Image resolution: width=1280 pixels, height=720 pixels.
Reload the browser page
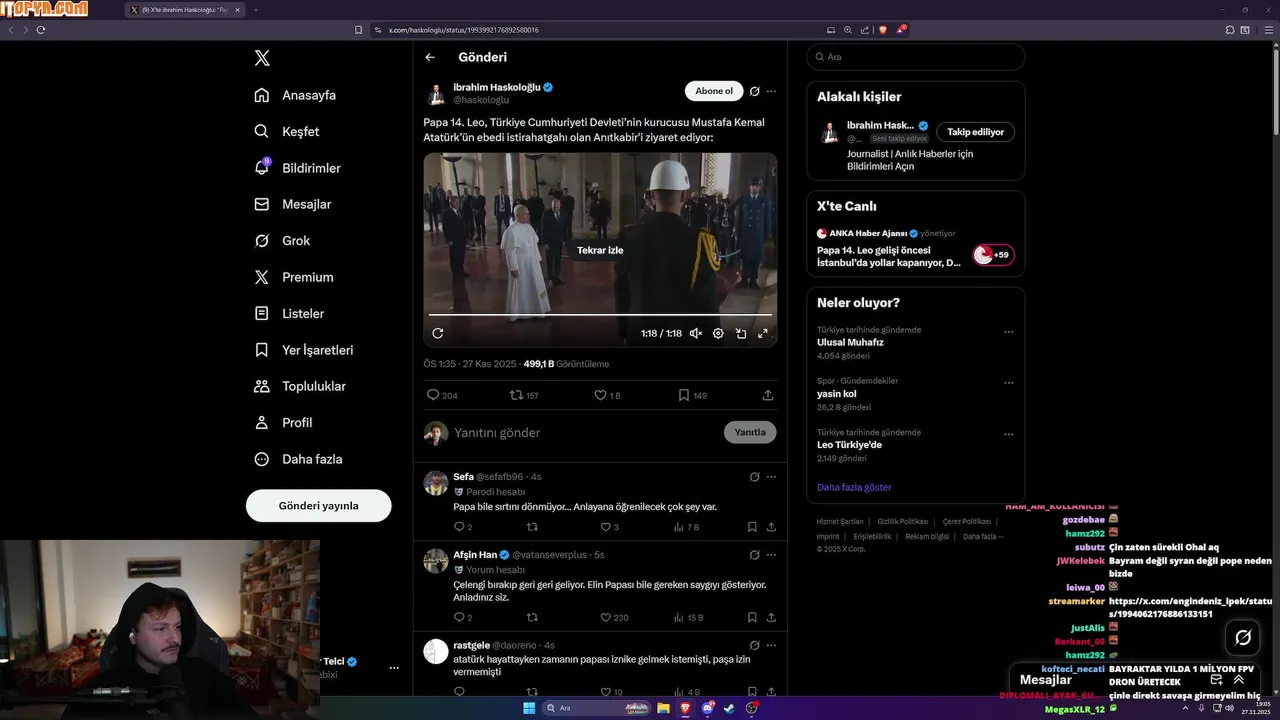[41, 30]
